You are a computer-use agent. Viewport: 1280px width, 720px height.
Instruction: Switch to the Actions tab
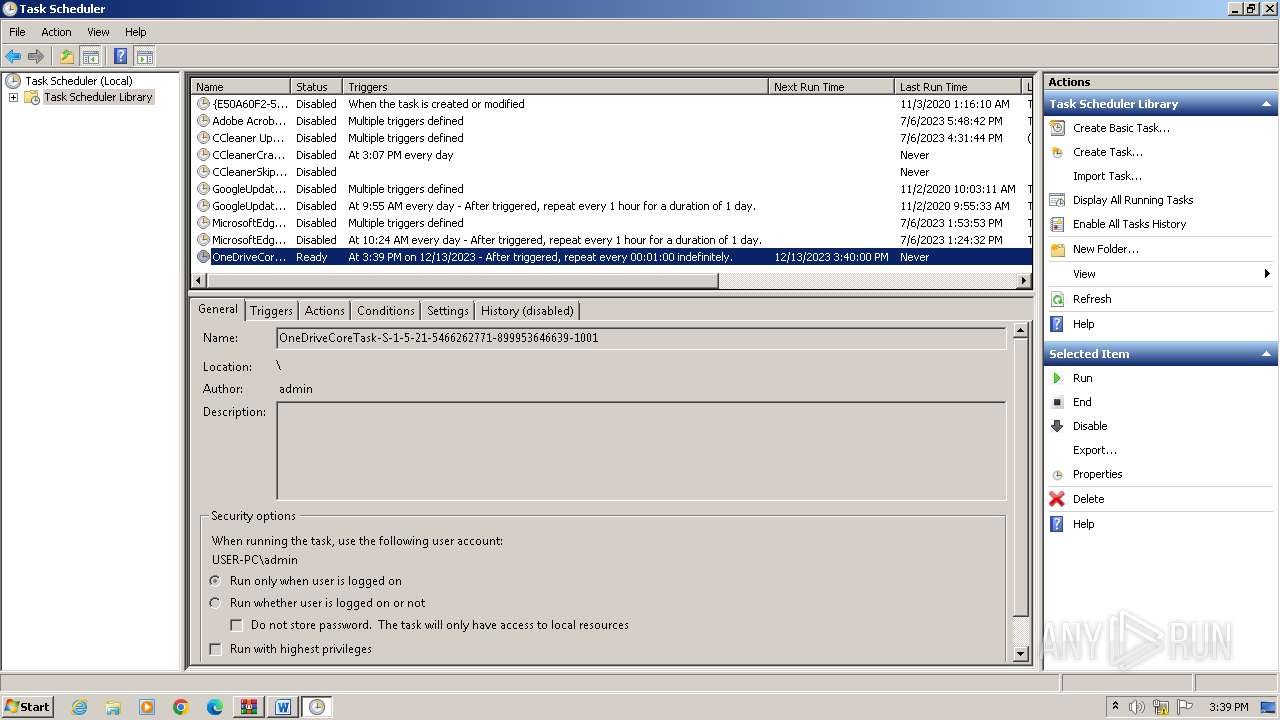[324, 311]
